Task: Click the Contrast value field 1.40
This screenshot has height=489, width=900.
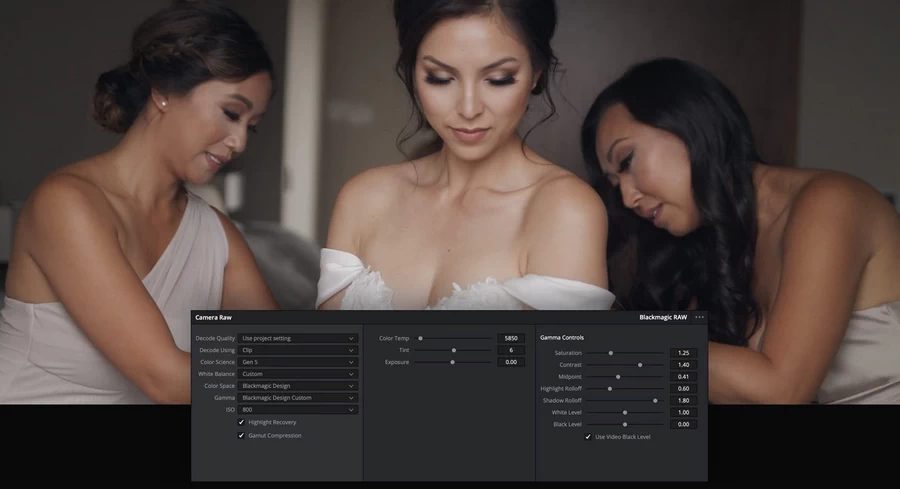Action: [683, 365]
